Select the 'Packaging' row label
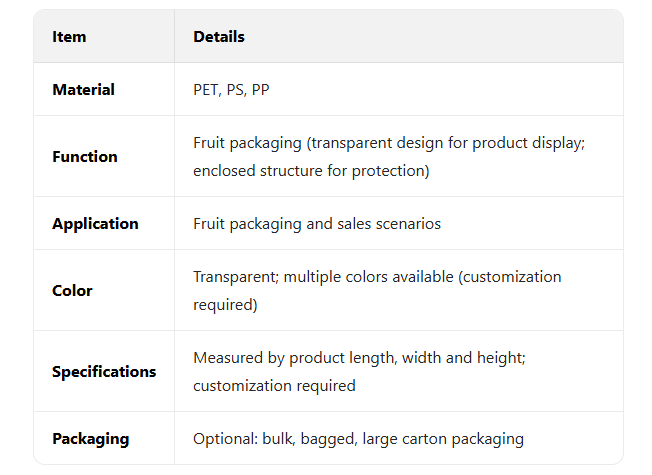This screenshot has width=652, height=475. coord(90,439)
